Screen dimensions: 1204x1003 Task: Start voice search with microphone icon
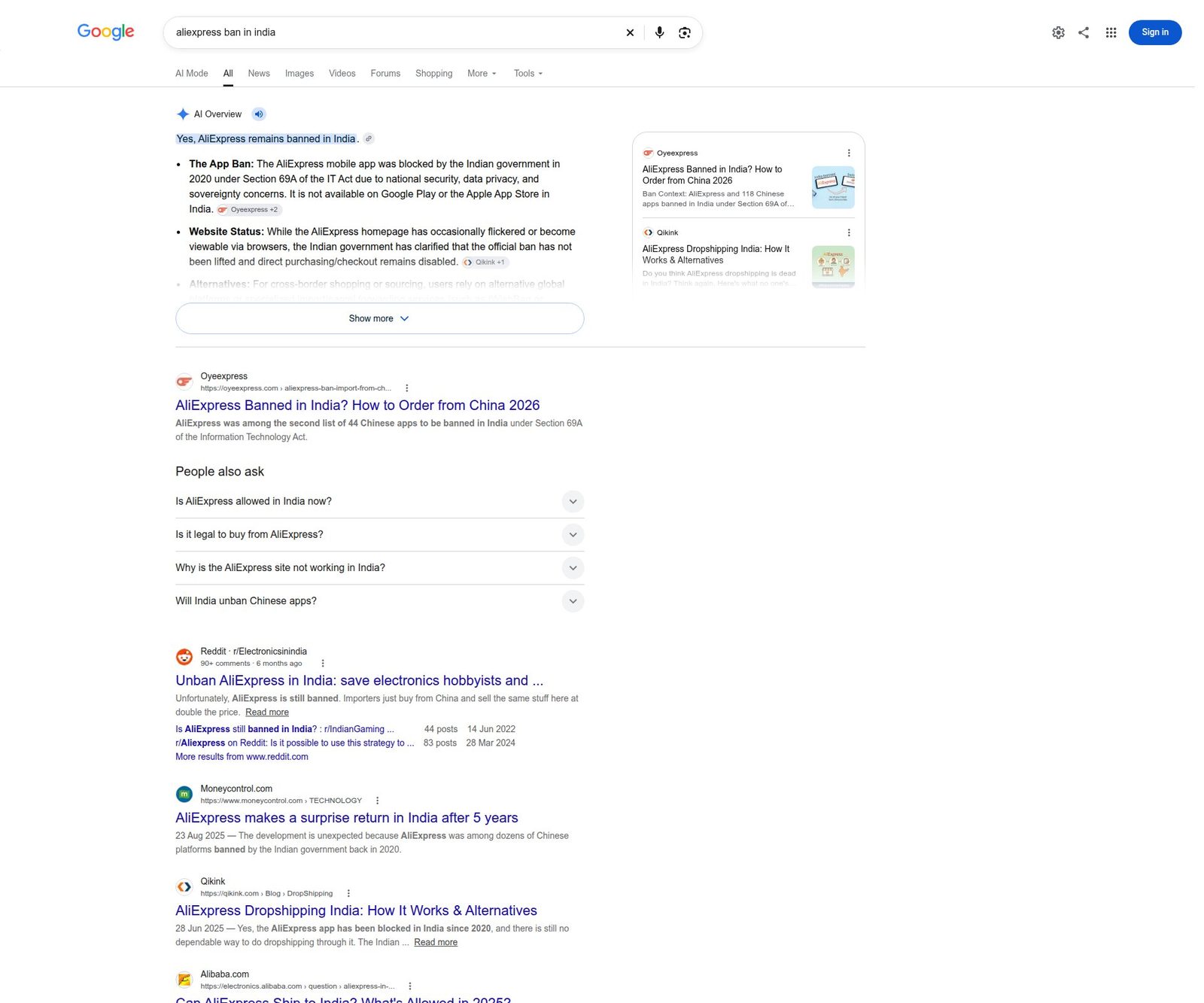click(659, 32)
